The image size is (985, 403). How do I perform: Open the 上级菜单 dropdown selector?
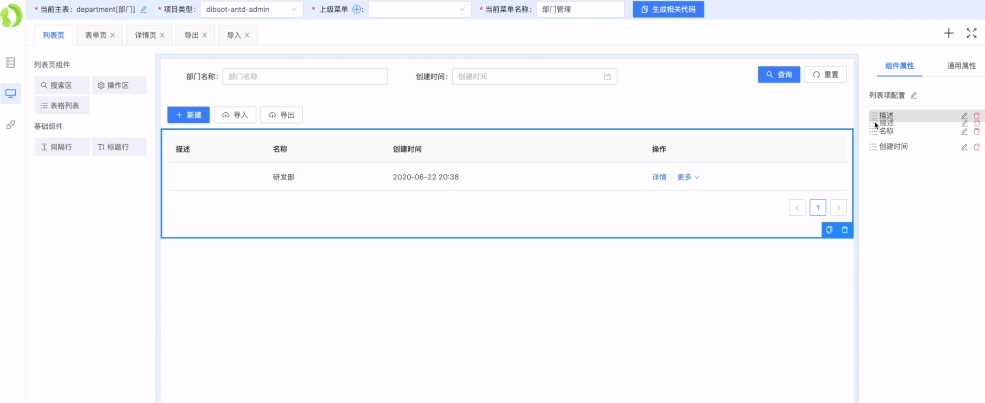click(x=419, y=9)
